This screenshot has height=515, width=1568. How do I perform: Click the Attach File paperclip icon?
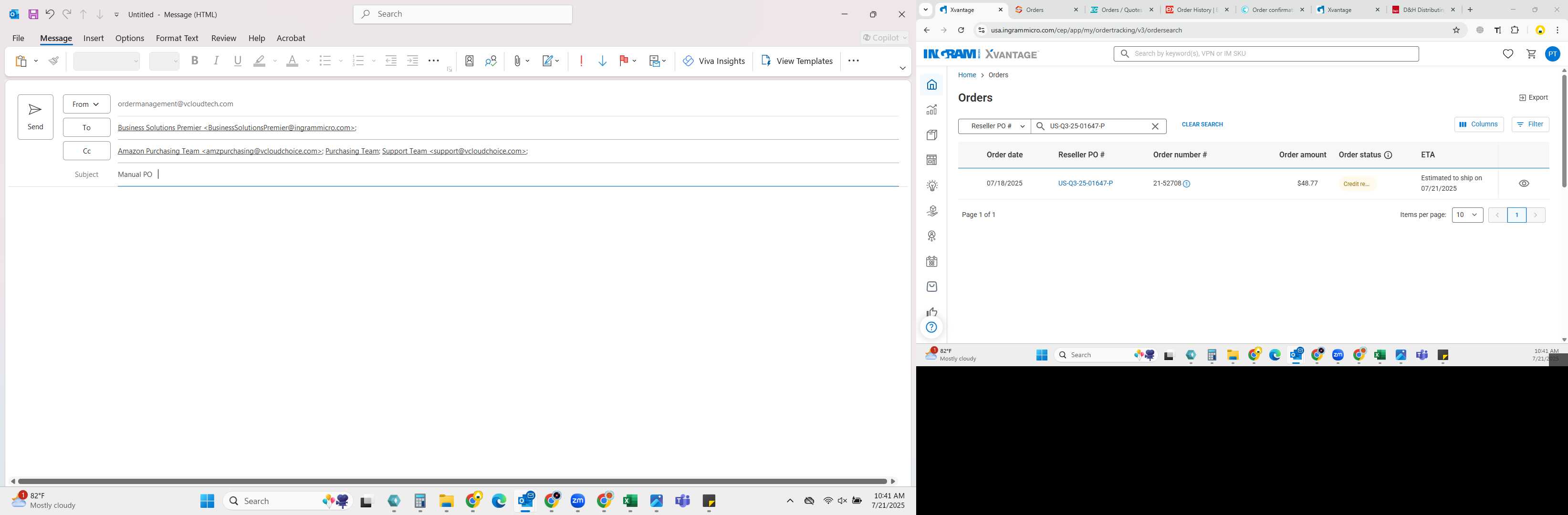tap(517, 61)
